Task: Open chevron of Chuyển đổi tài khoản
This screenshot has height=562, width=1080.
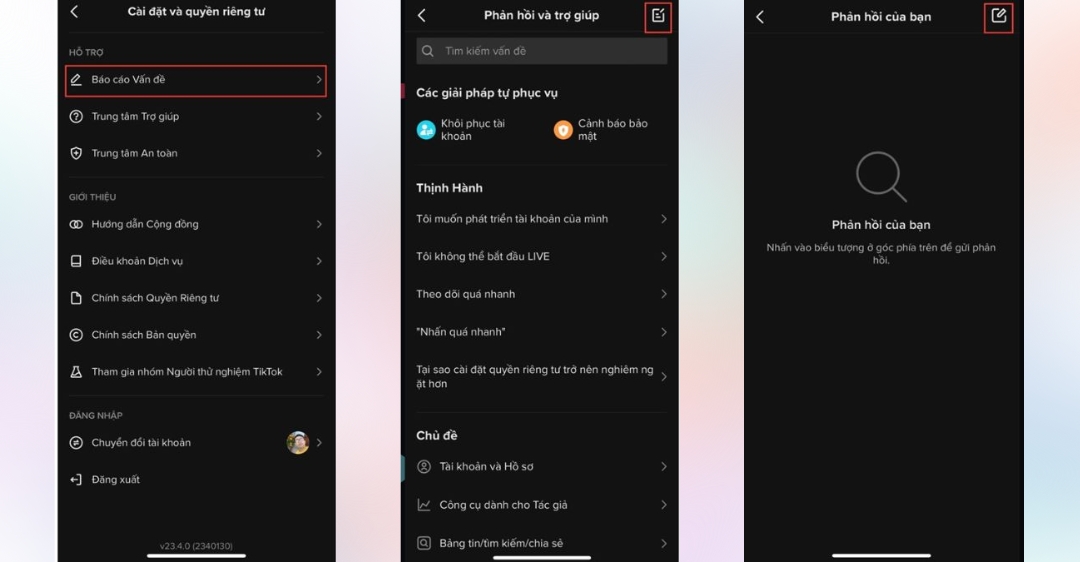Action: point(319,443)
